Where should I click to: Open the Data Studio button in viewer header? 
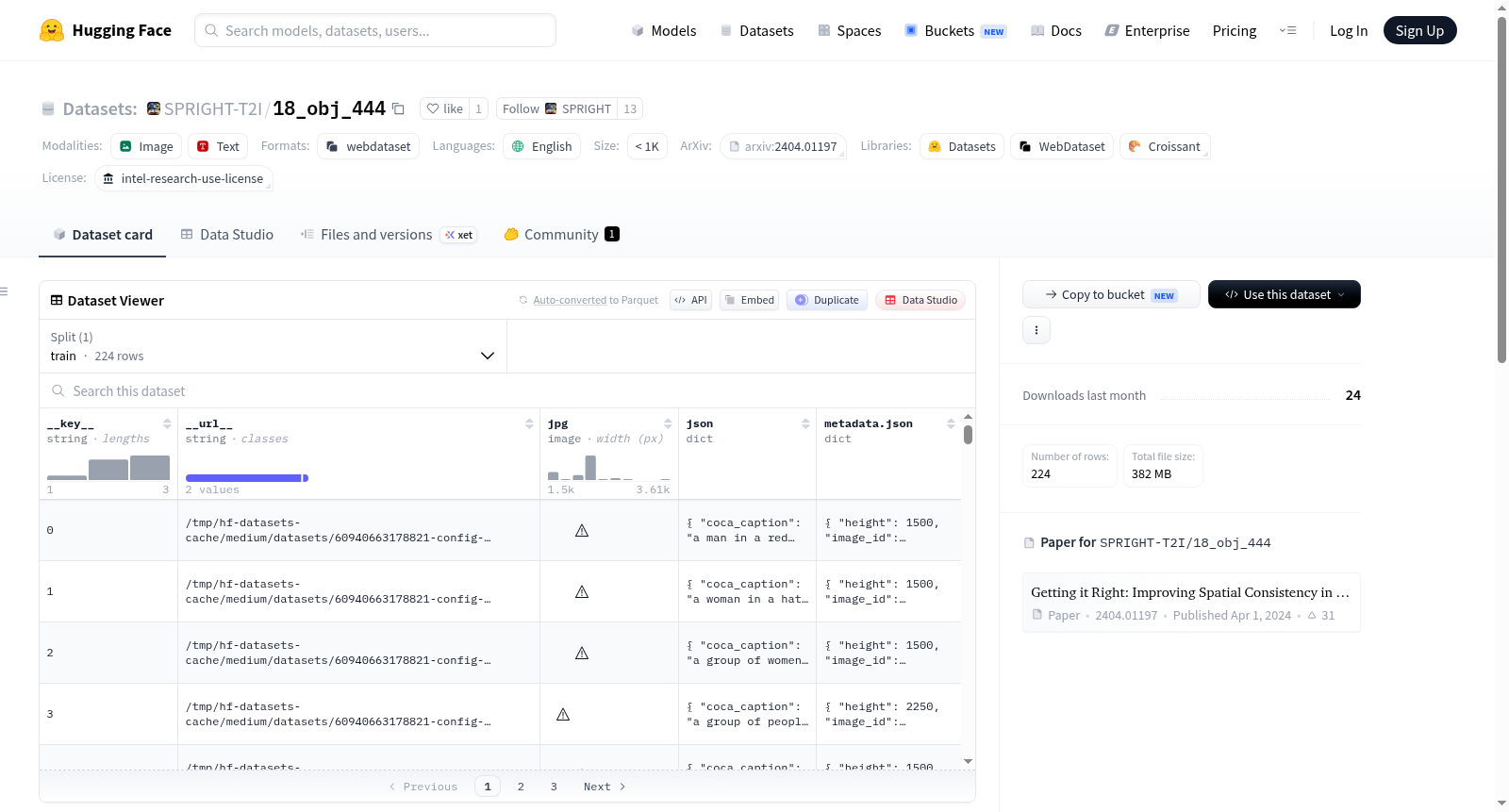click(x=920, y=300)
